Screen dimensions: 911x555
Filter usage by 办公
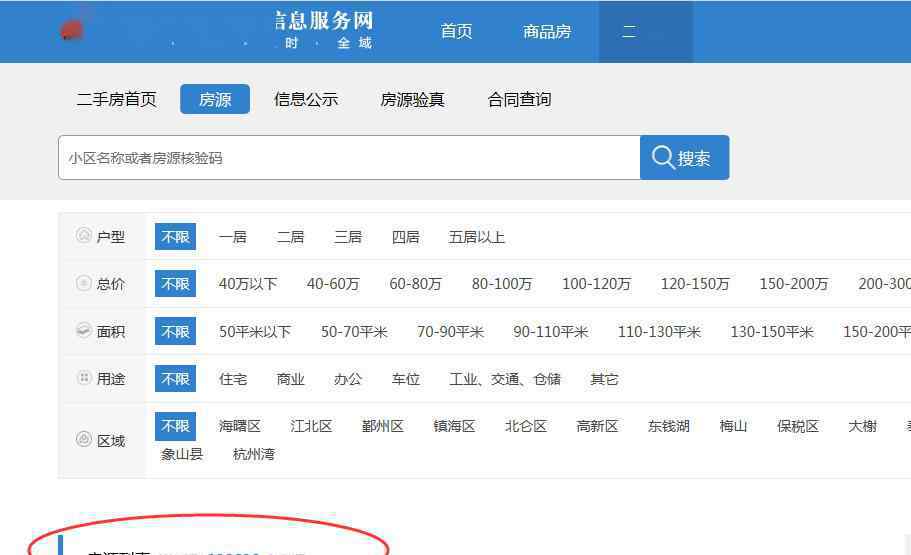(x=348, y=379)
